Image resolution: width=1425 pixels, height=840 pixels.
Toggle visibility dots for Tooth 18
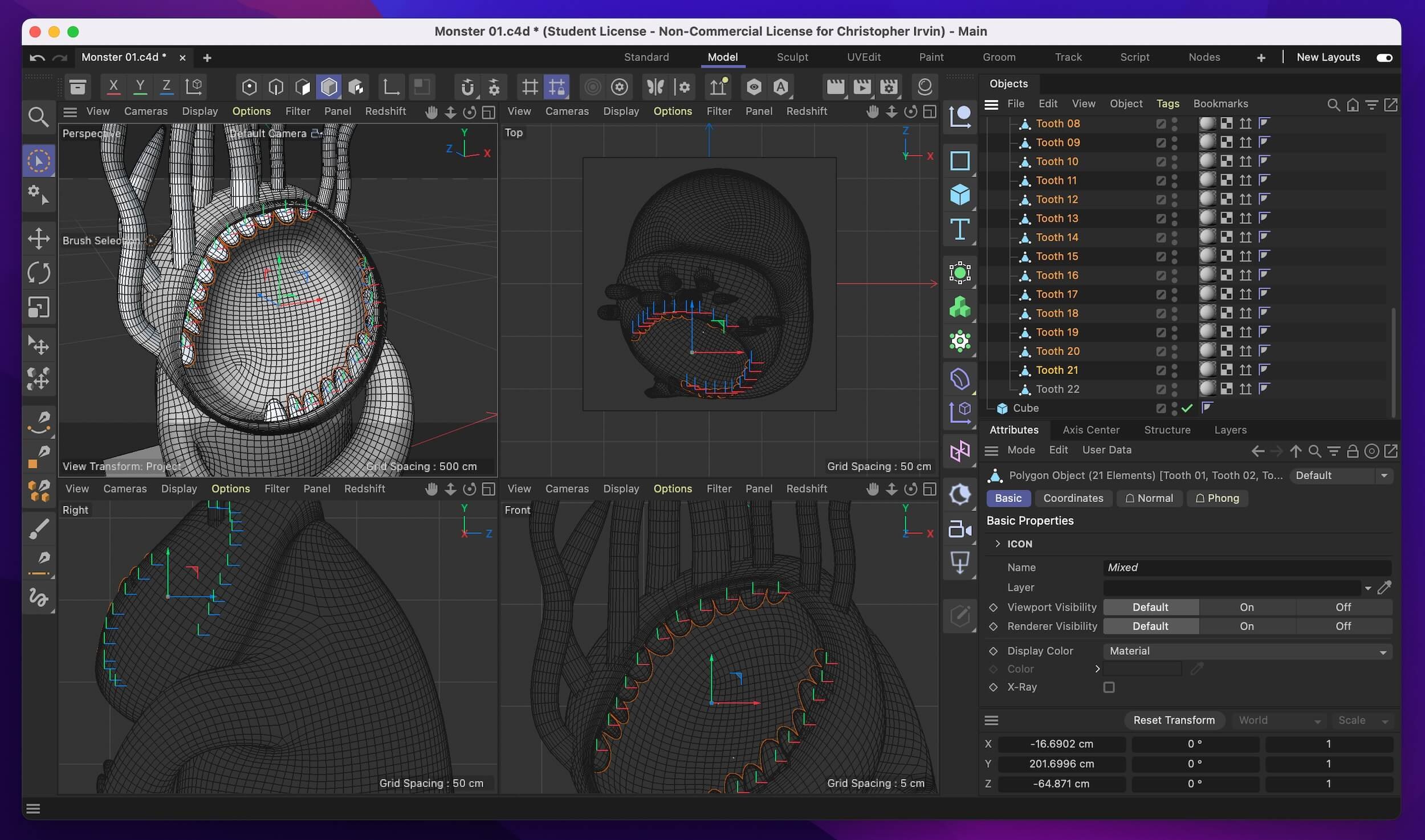coord(1174,313)
